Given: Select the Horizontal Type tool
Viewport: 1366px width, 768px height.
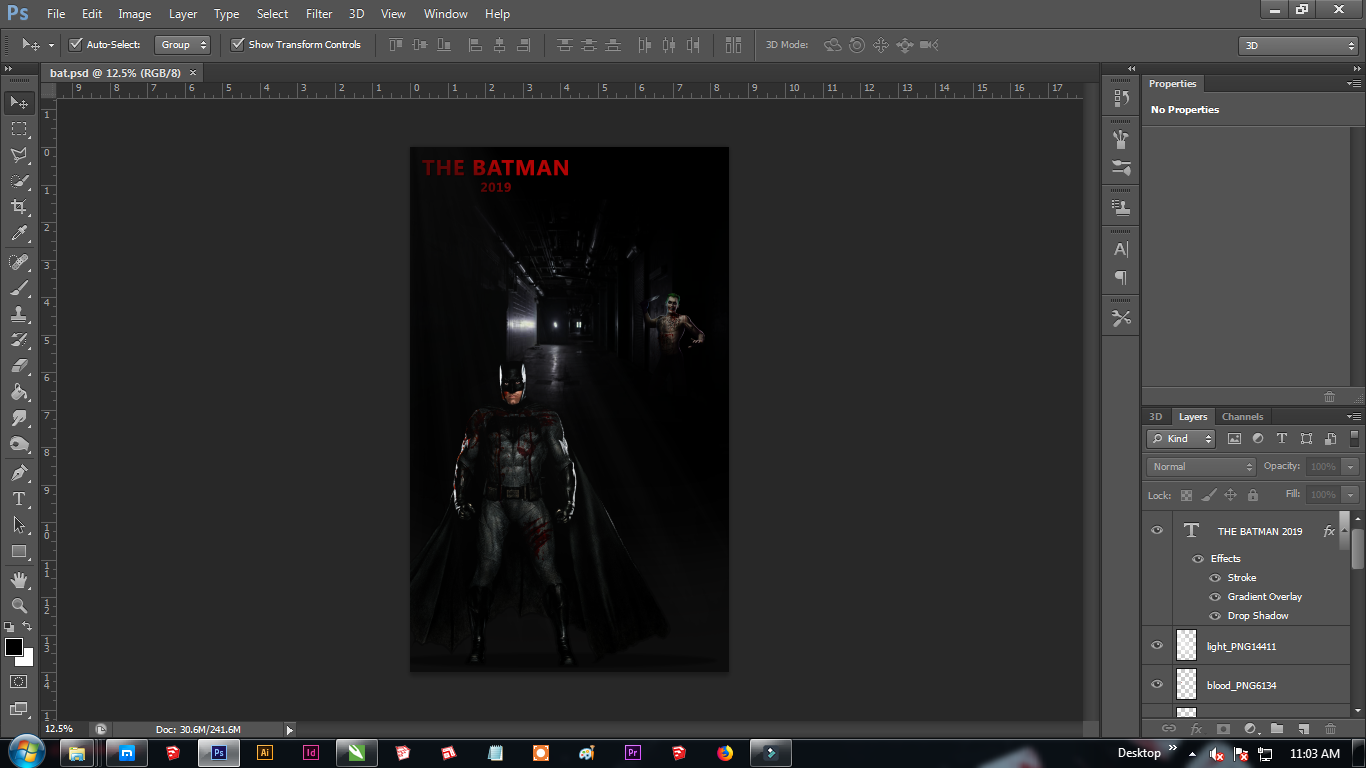Looking at the screenshot, I should (19, 498).
